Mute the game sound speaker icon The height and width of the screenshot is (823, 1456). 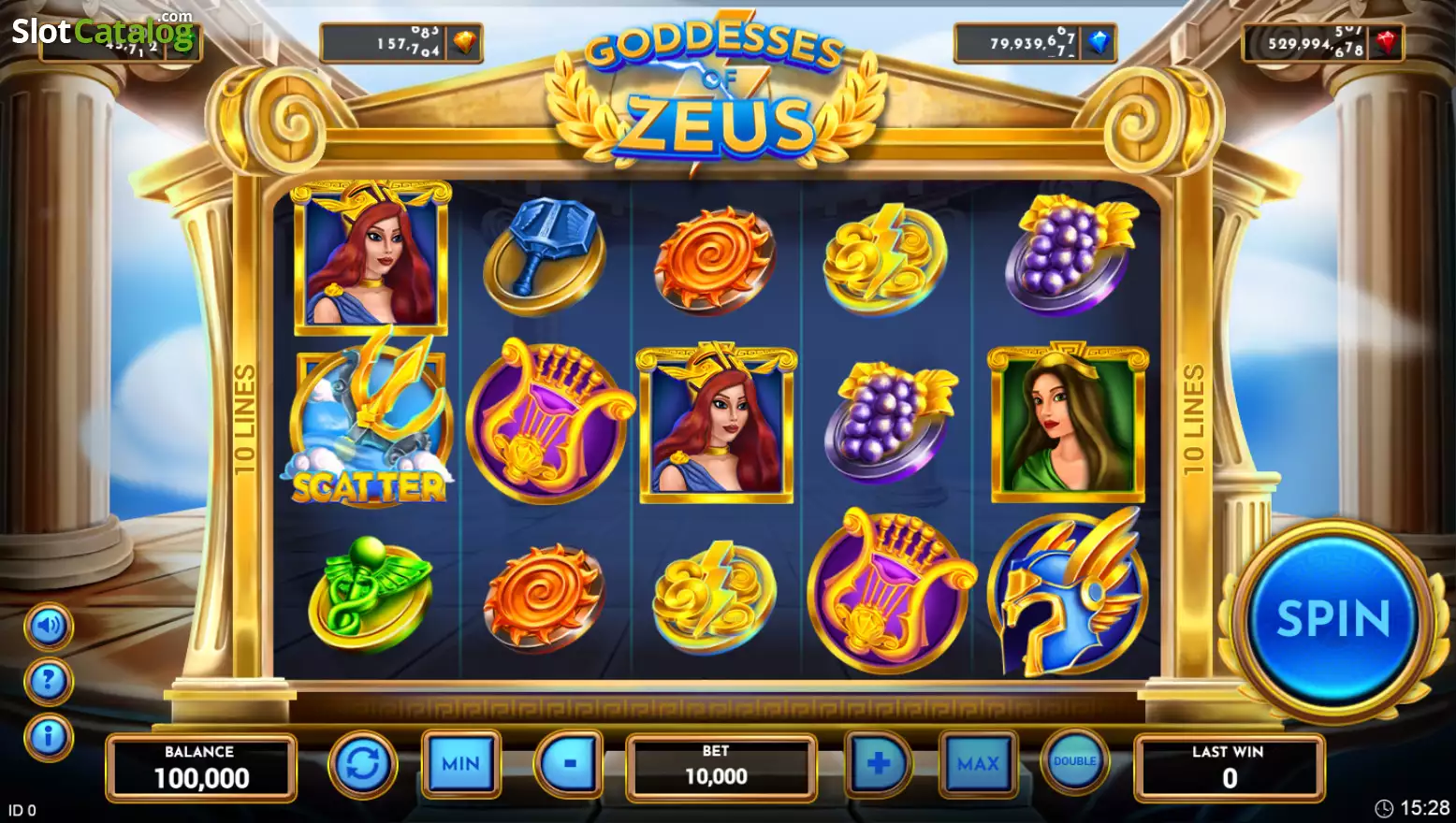(48, 627)
